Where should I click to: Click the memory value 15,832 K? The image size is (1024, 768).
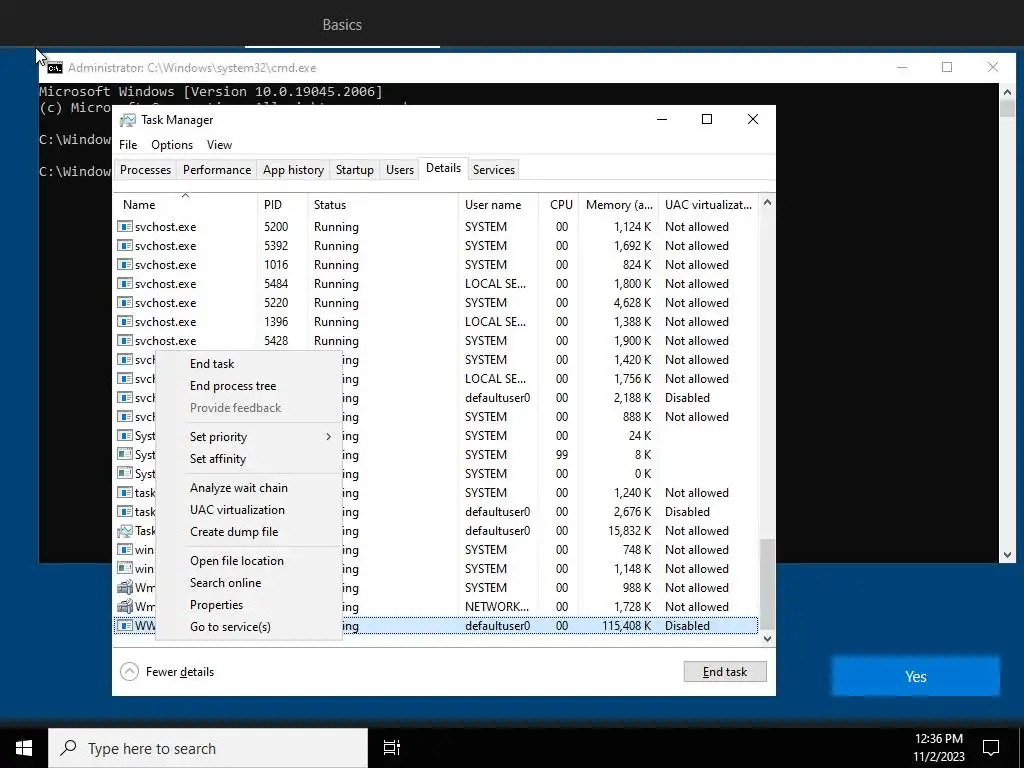click(630, 531)
